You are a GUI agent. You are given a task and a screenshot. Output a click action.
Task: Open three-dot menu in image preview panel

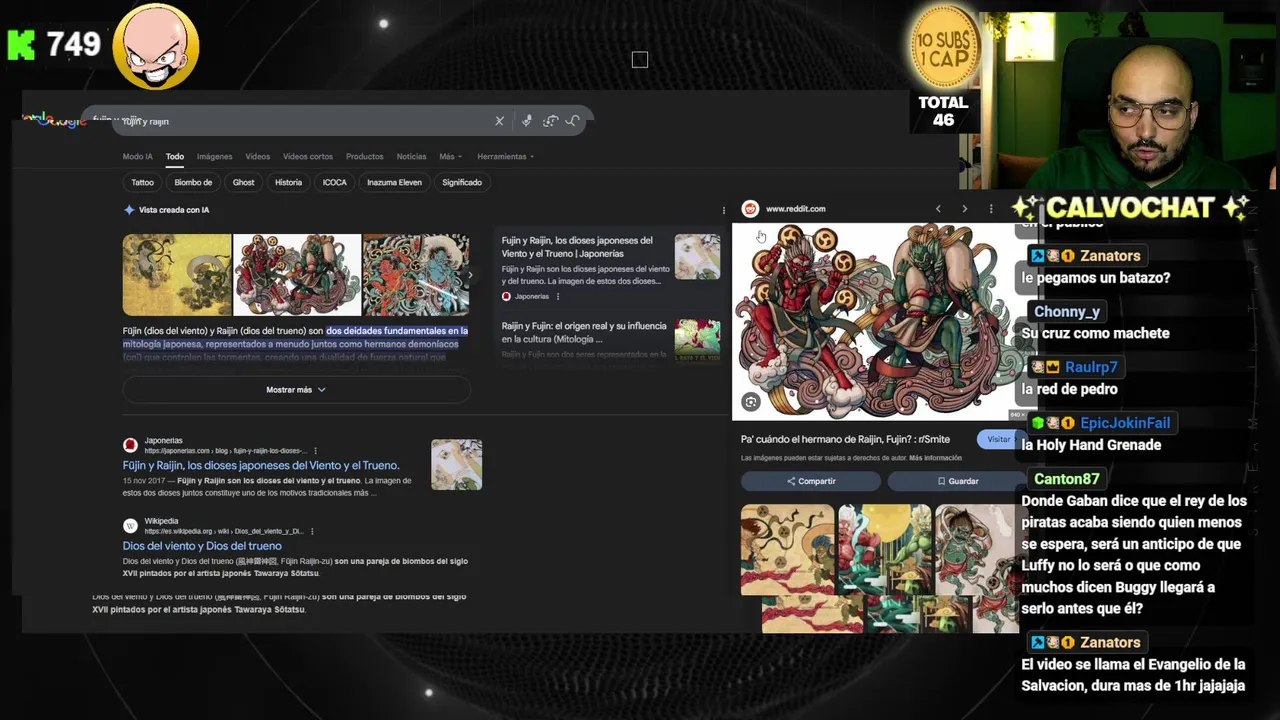pos(991,209)
